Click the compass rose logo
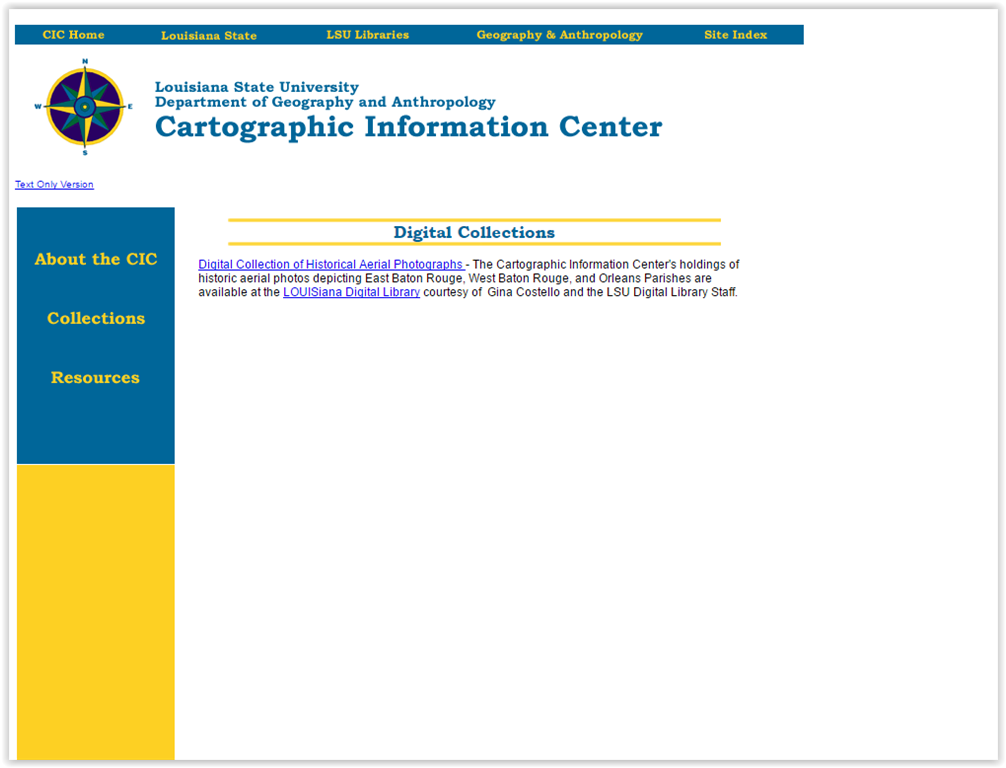This screenshot has height=768, width=1006. point(84,107)
